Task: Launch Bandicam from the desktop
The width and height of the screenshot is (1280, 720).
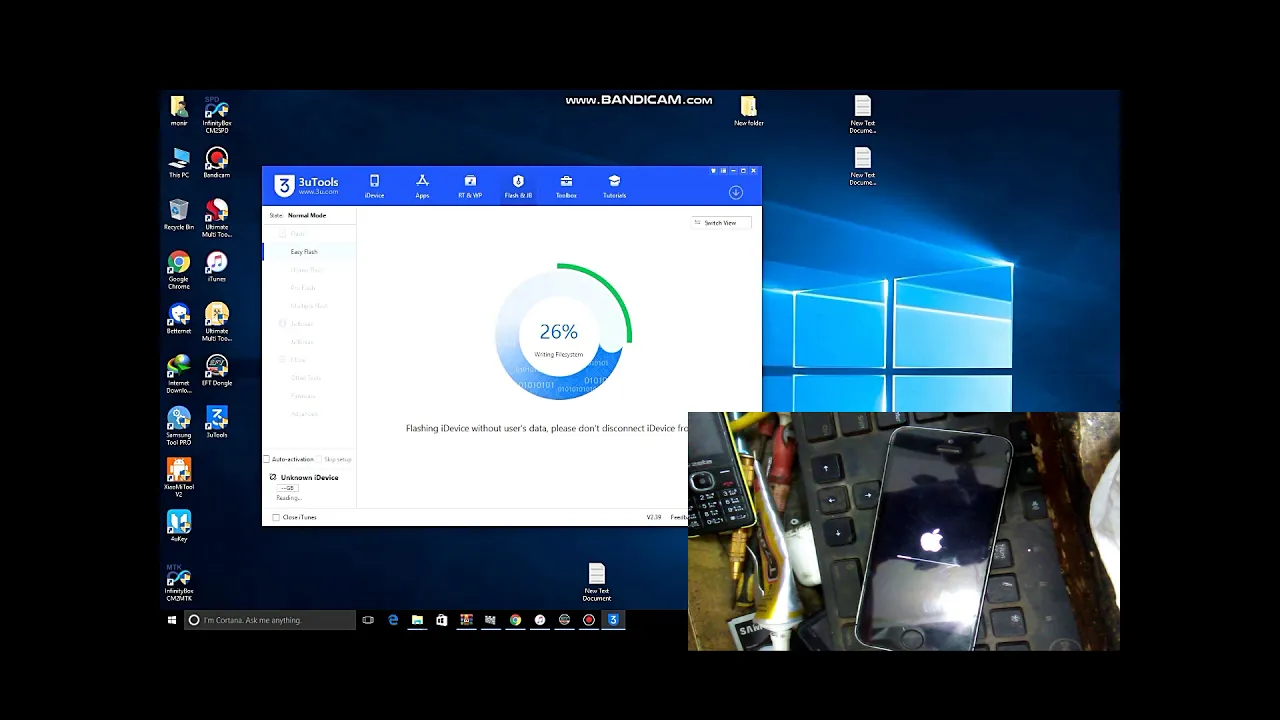Action: pos(217,163)
